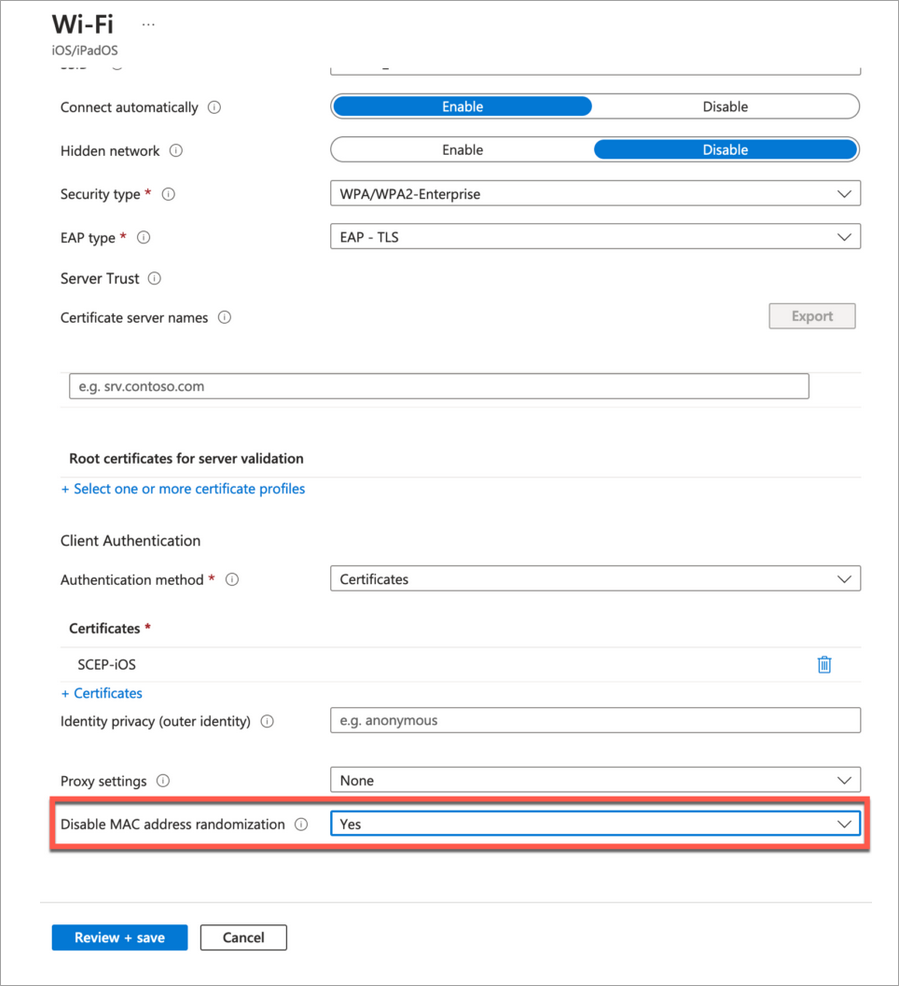899x986 pixels.
Task: Enable Connect automatically
Action: coord(462,107)
